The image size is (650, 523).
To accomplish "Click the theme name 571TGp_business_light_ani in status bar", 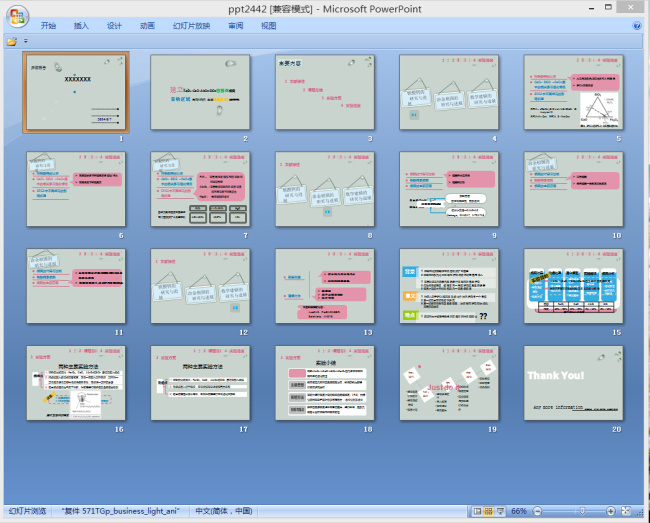I will [121, 511].
